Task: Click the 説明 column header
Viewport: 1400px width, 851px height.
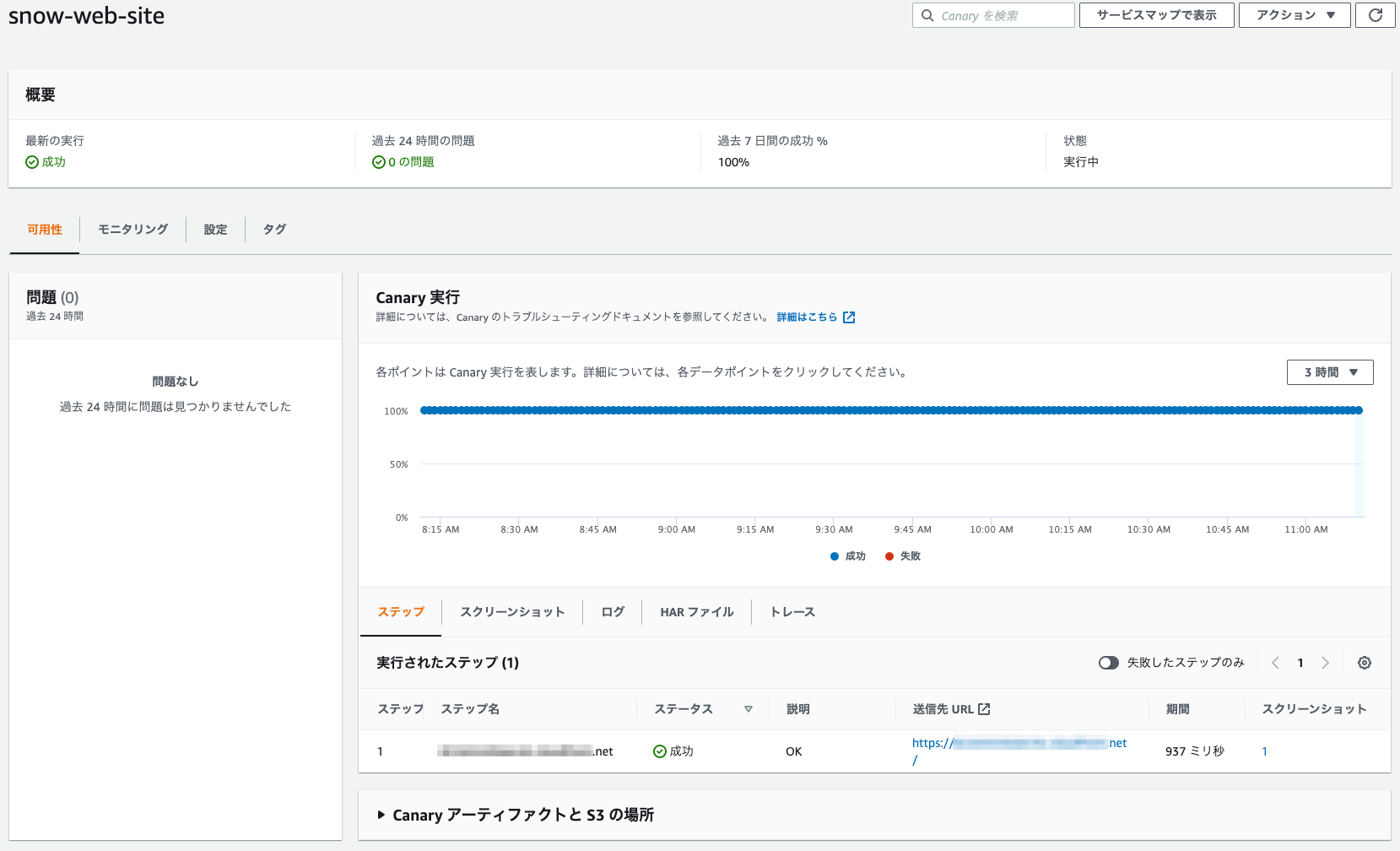Action: tap(797, 709)
